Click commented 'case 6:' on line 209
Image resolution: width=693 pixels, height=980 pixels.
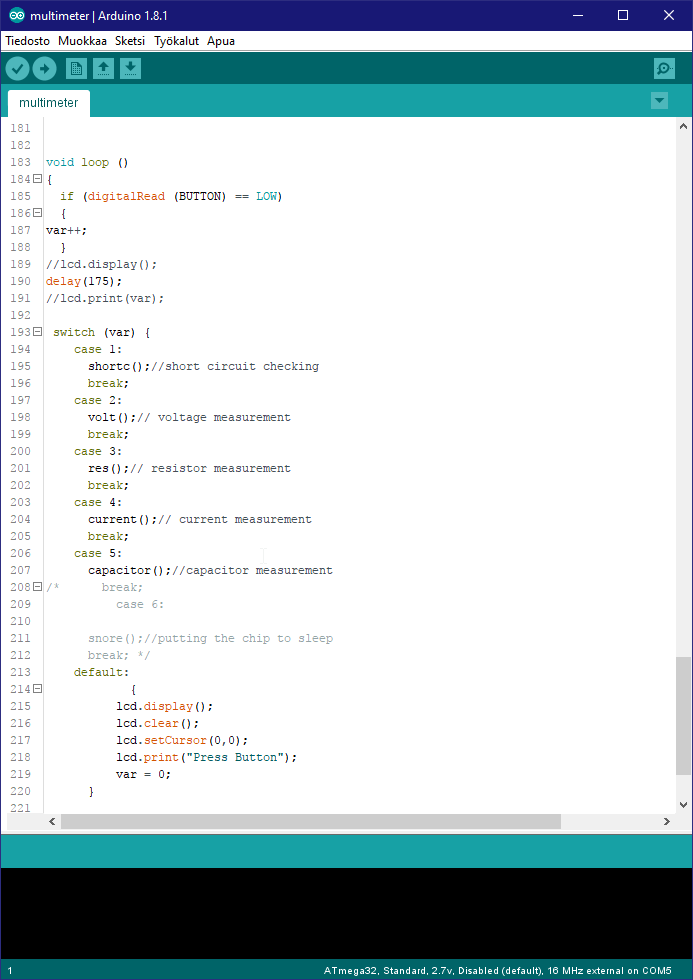pos(140,604)
